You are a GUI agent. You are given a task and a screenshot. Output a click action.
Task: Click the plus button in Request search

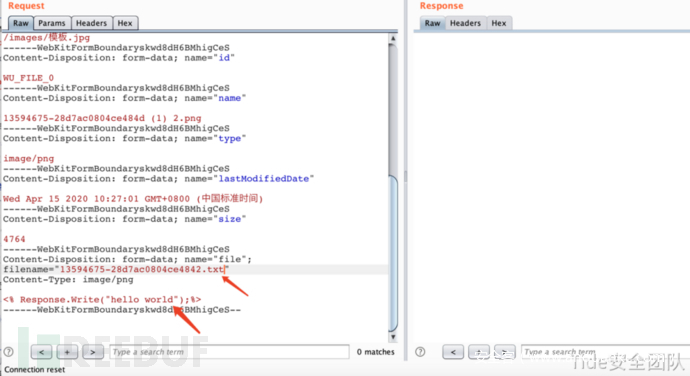coord(67,352)
